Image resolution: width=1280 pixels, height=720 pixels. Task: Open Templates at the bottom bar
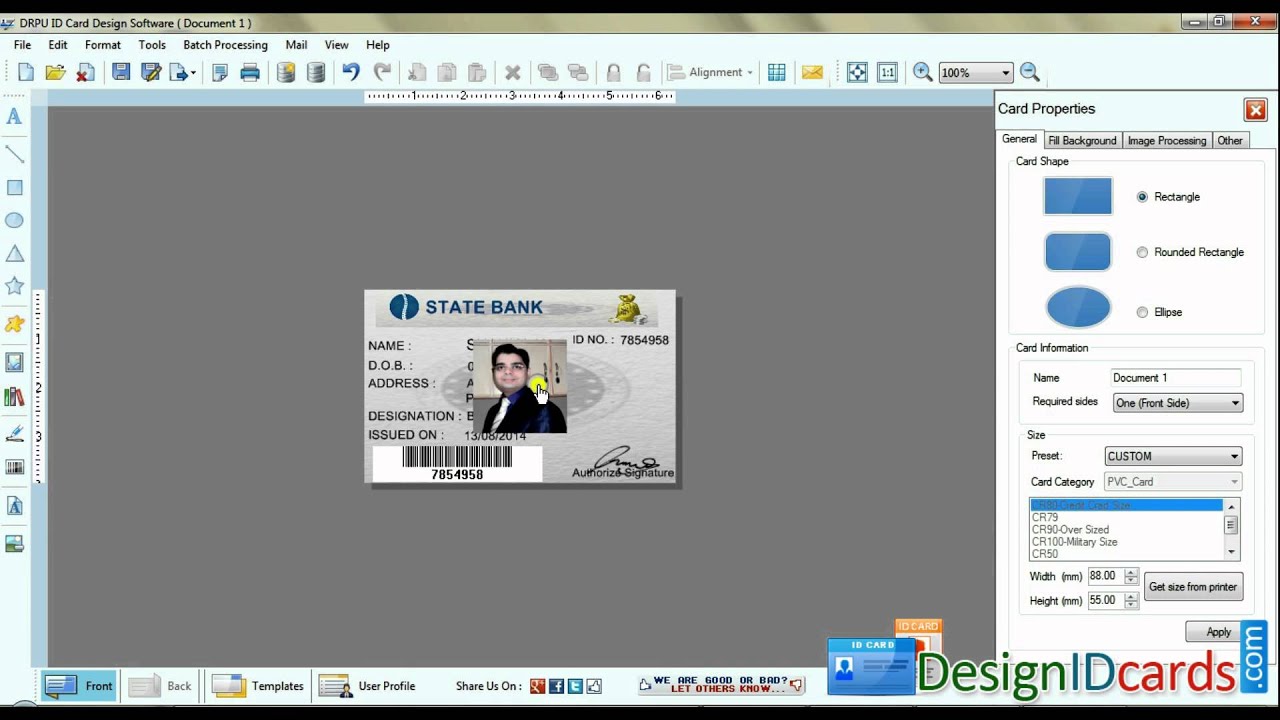[258, 686]
